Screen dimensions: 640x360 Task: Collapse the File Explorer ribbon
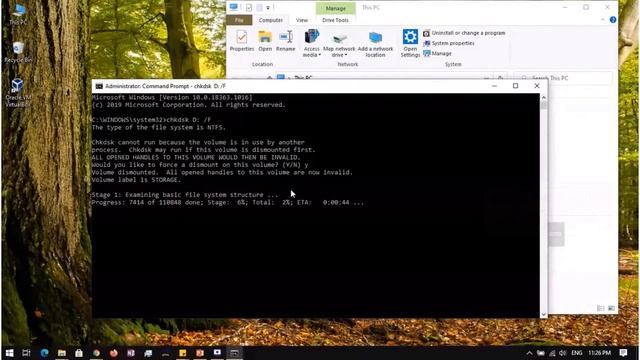602,20
